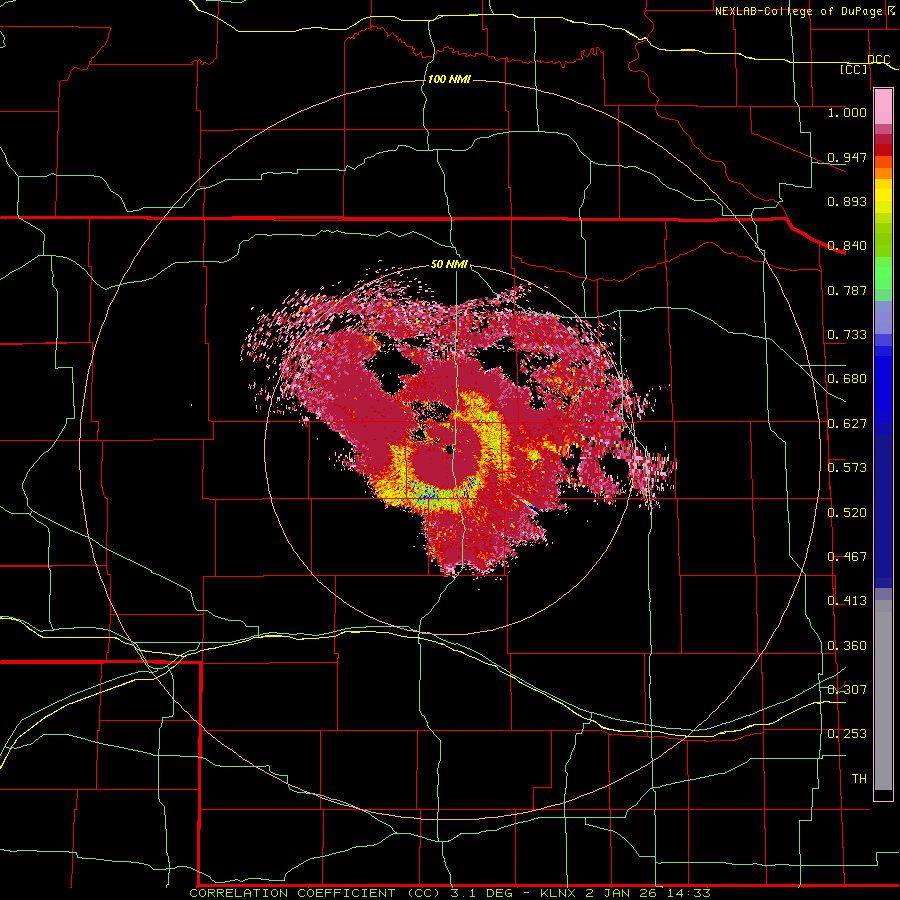Click the 0.947 legend value
This screenshot has width=900, height=900.
847,157
